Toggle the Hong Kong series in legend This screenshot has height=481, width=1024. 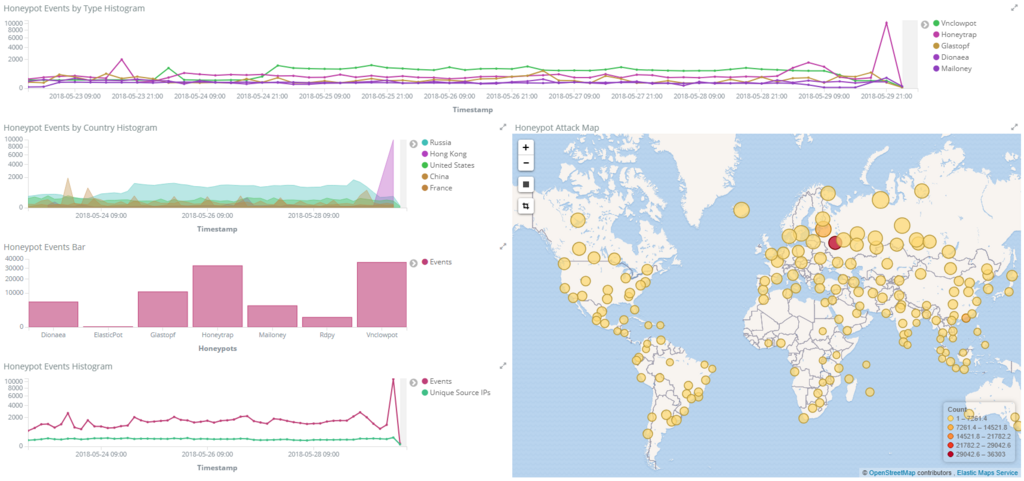444,154
